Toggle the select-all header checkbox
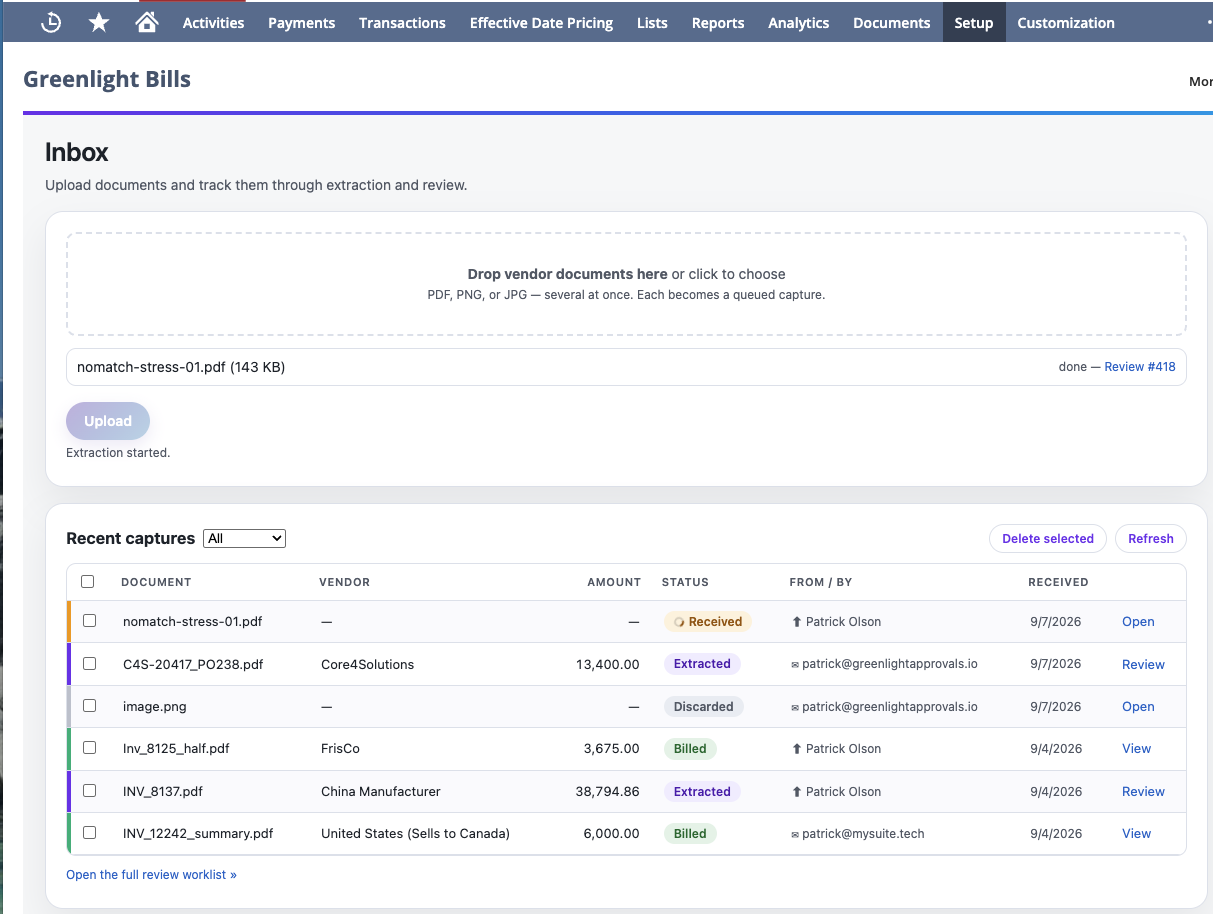This screenshot has height=914, width=1213. 88,581
